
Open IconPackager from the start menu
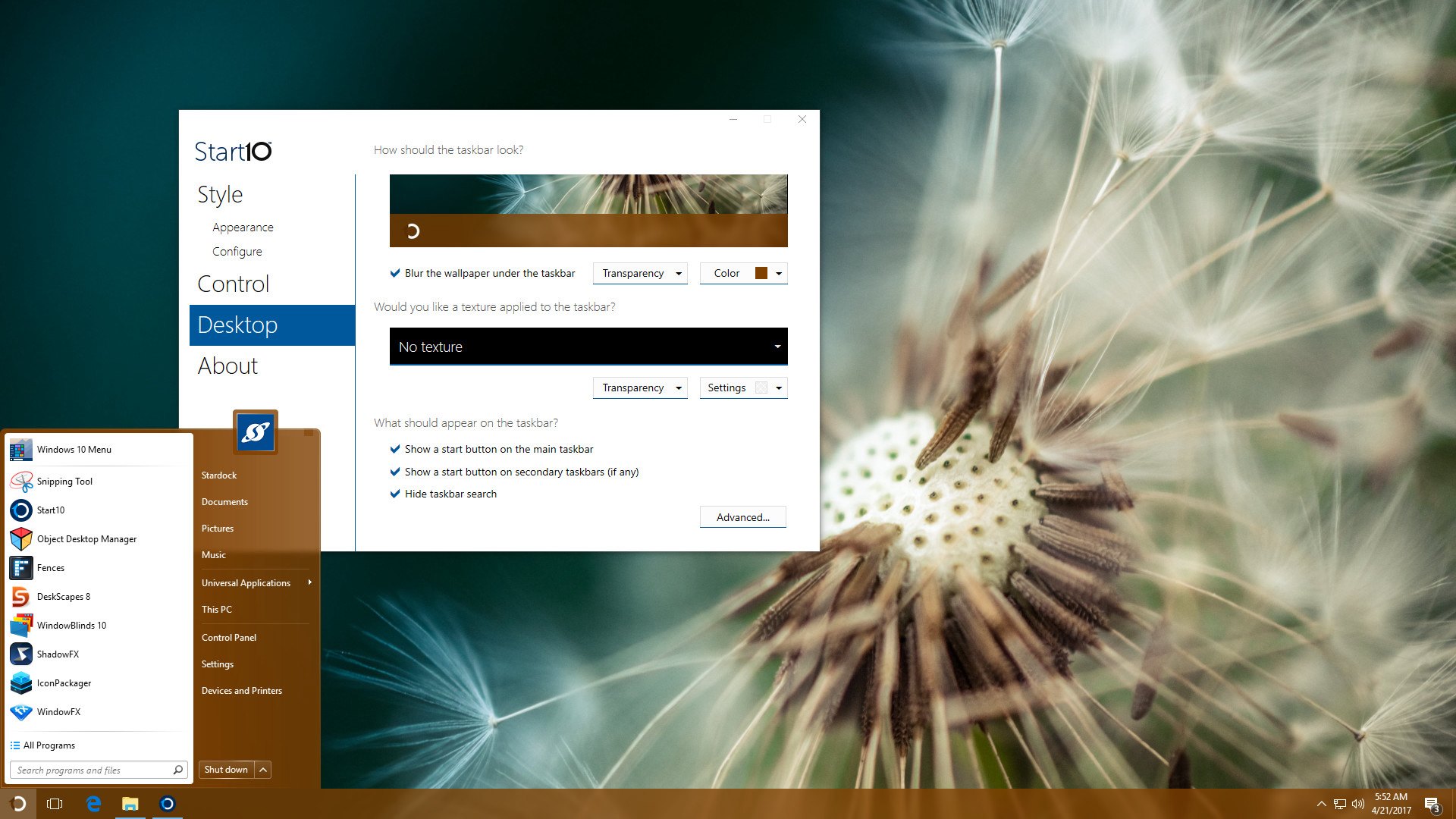pos(64,682)
